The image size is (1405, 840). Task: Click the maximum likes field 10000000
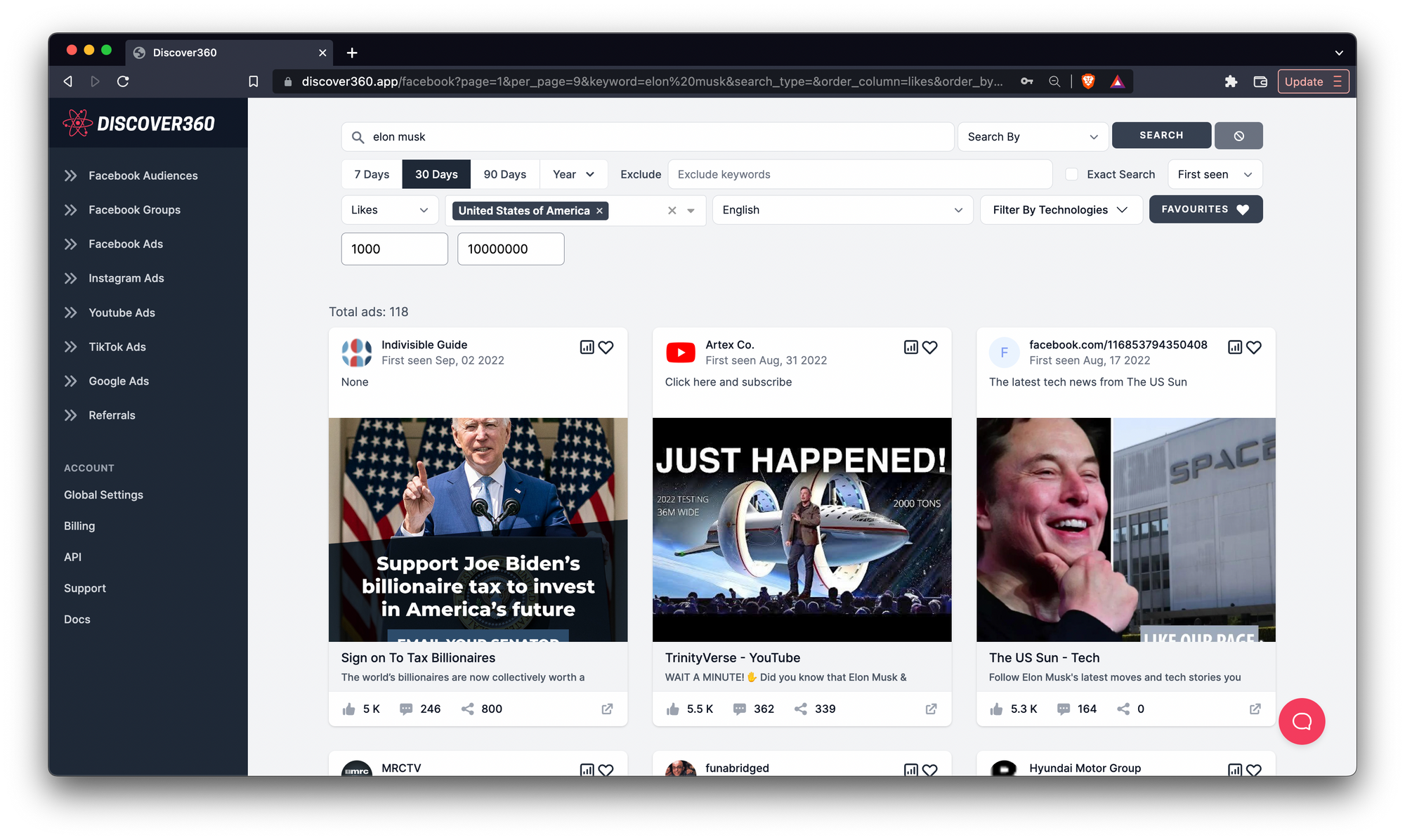511,249
